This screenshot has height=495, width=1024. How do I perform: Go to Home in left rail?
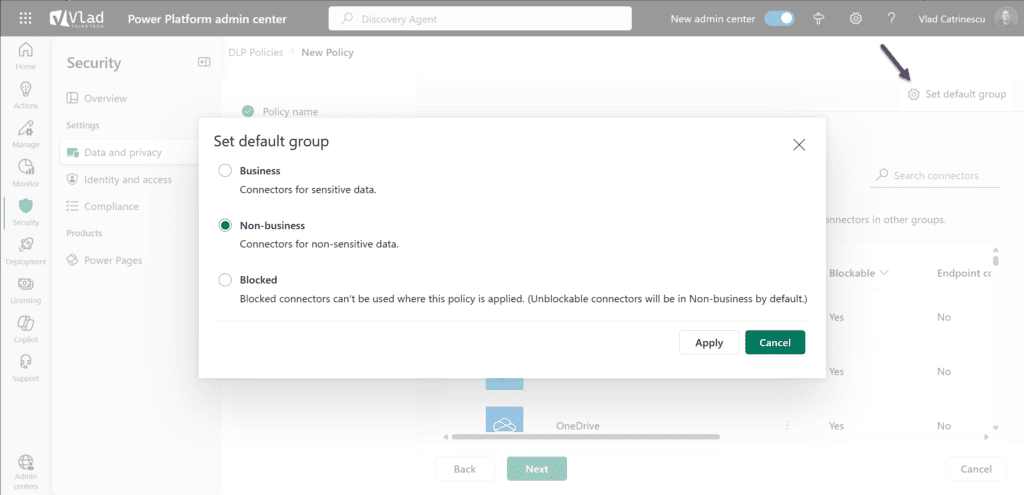click(25, 56)
